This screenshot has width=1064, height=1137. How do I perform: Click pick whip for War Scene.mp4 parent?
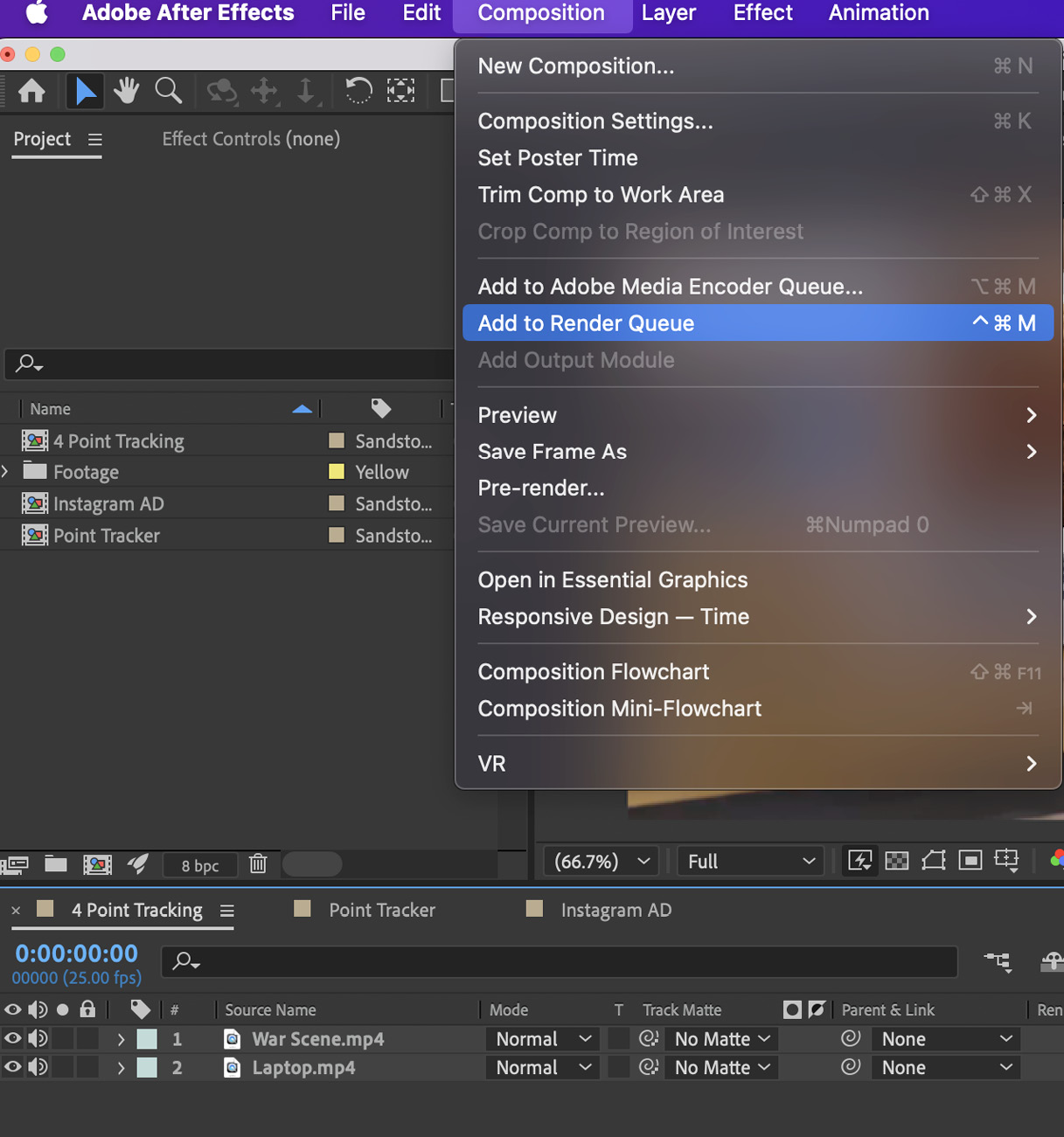click(x=851, y=1038)
